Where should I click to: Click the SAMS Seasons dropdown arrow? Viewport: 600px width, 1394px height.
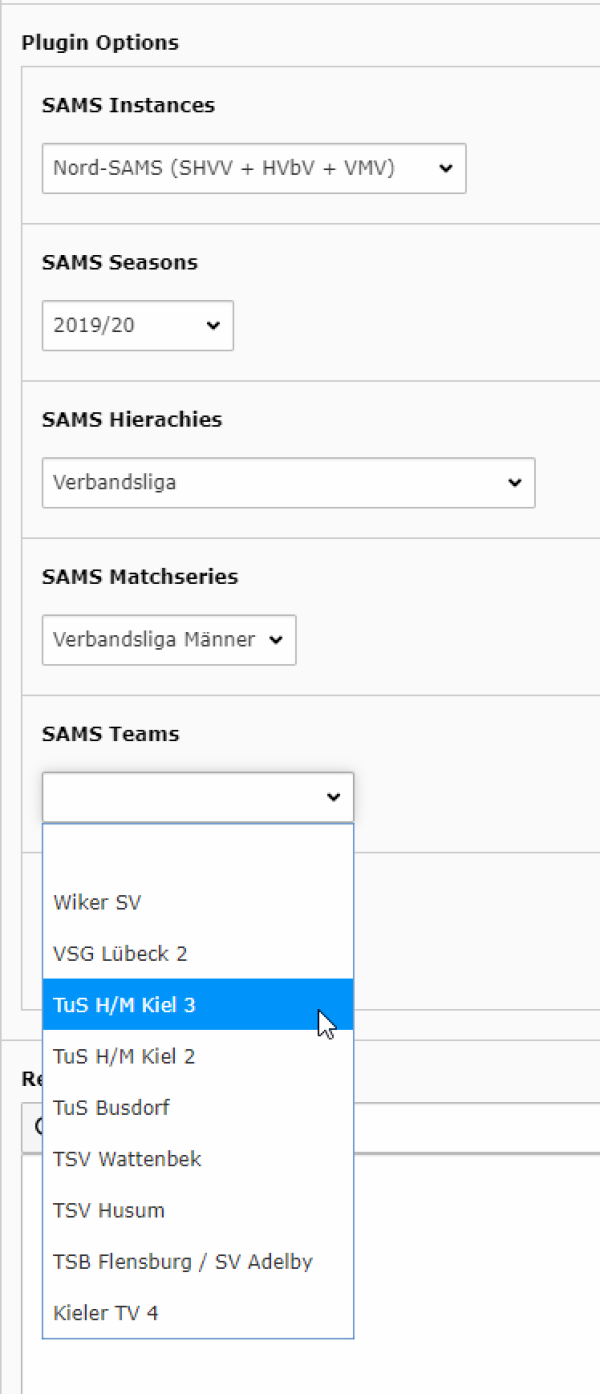213,326
